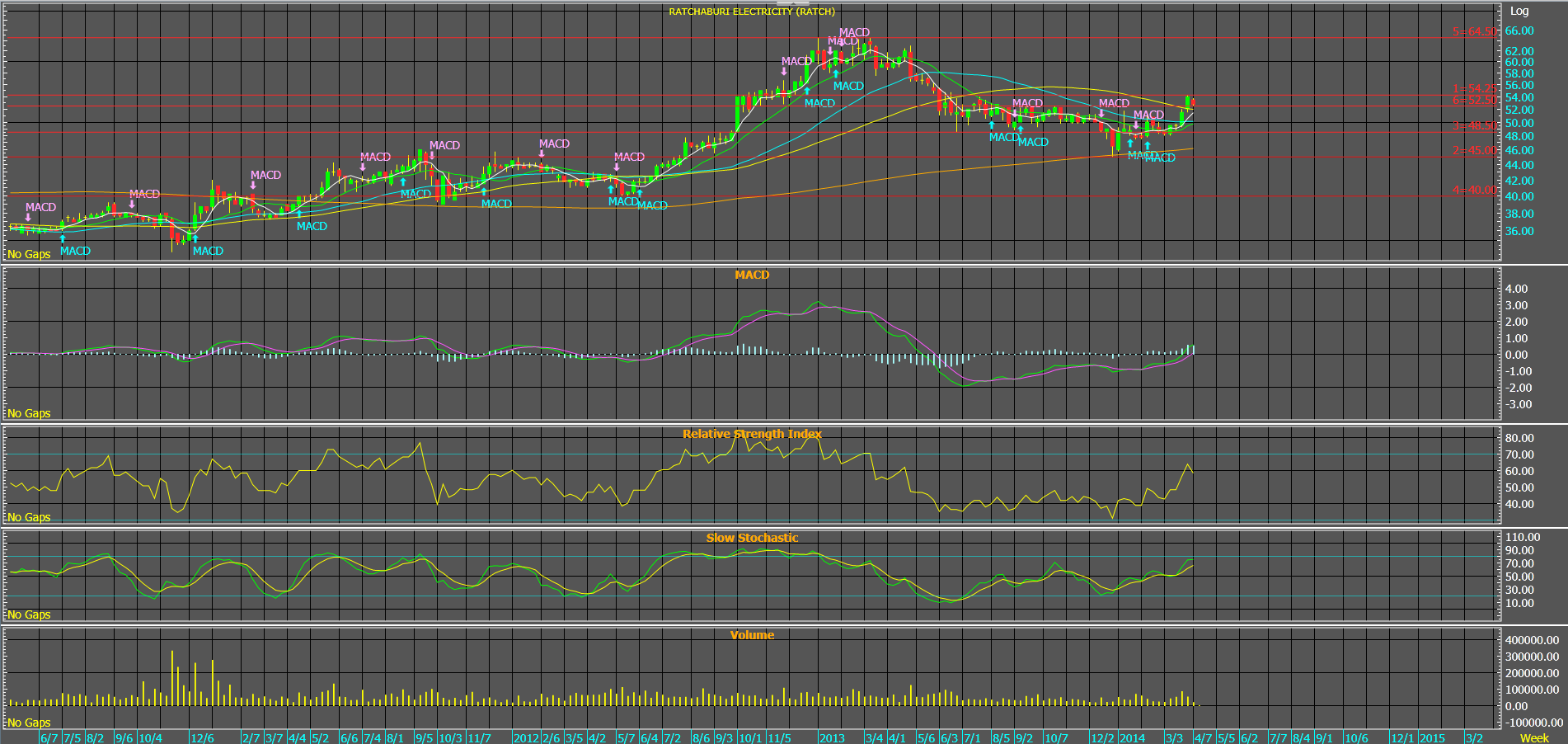
Task: Select the 1=54.25 level label
Action: [x=1475, y=88]
